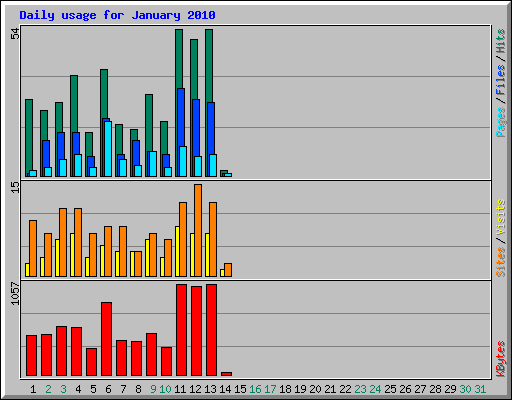Image resolution: width=512 pixels, height=400 pixels.
Task: Click the '1057' KBytes scale label
Action: tap(15, 293)
